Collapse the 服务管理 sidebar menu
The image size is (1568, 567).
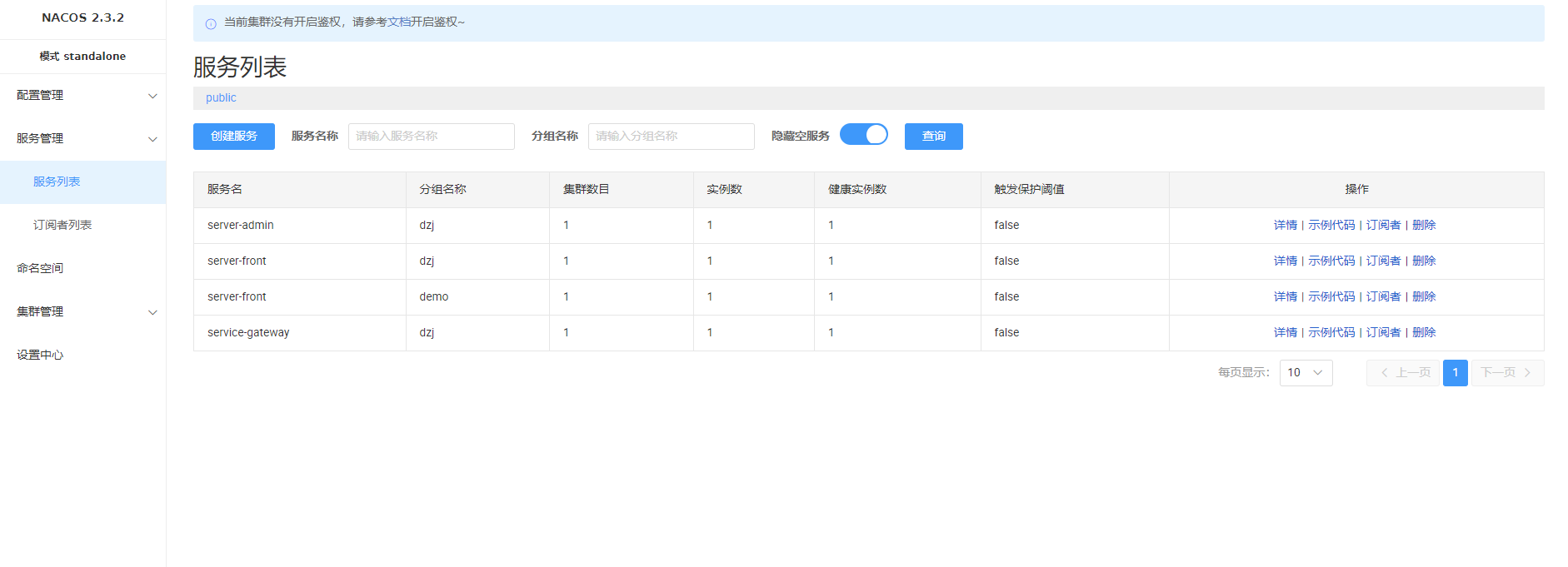pyautogui.click(x=82, y=139)
